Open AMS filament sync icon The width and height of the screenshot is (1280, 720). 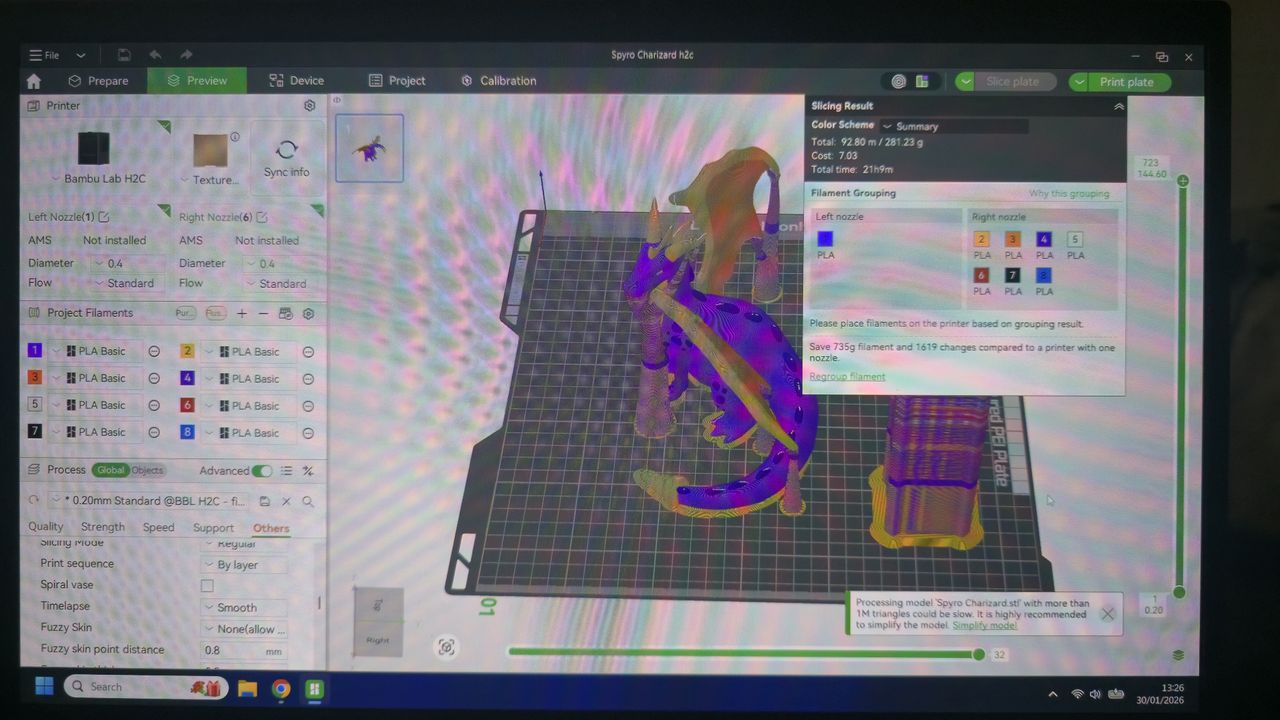286,313
